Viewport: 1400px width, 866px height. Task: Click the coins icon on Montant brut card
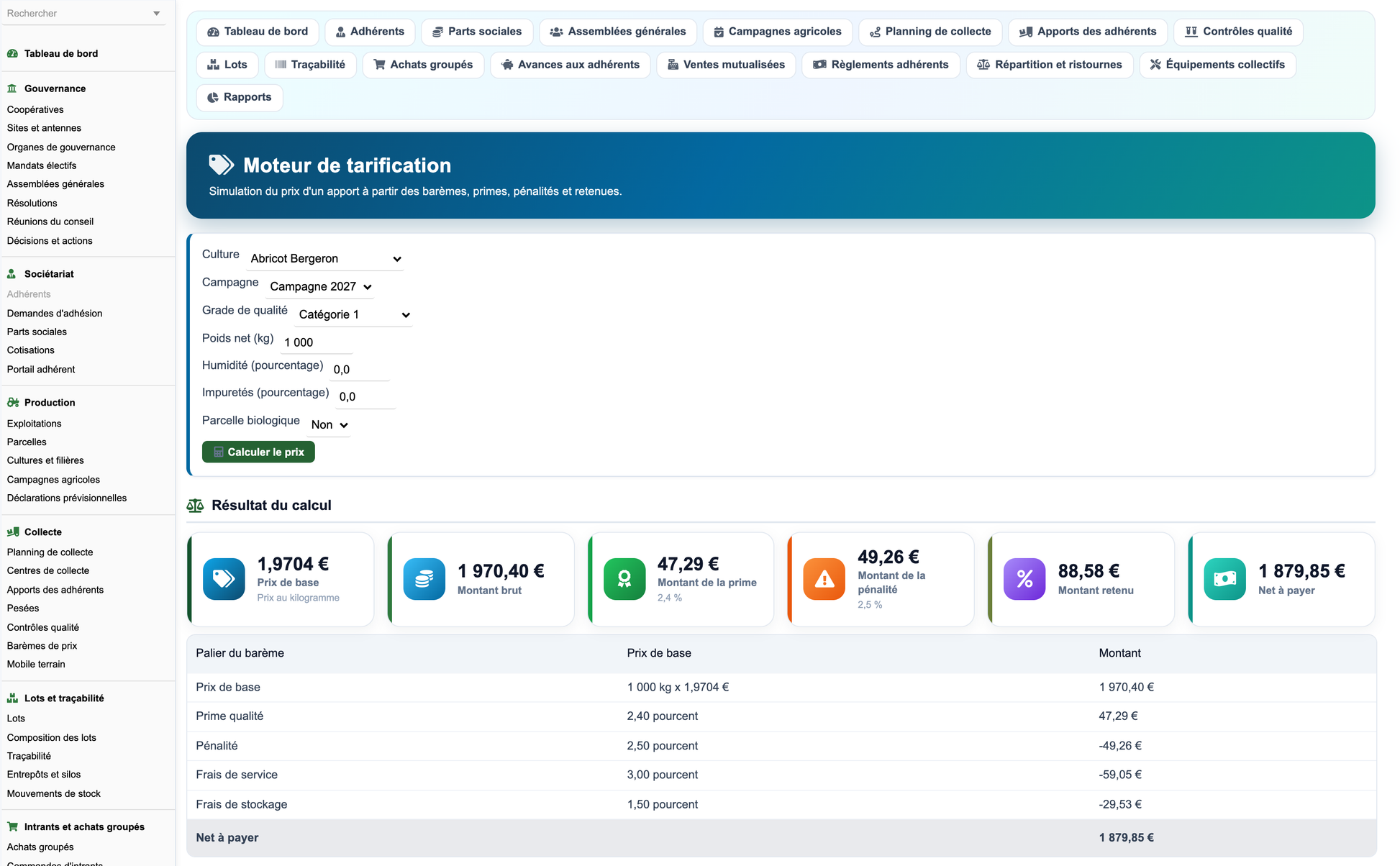point(424,579)
